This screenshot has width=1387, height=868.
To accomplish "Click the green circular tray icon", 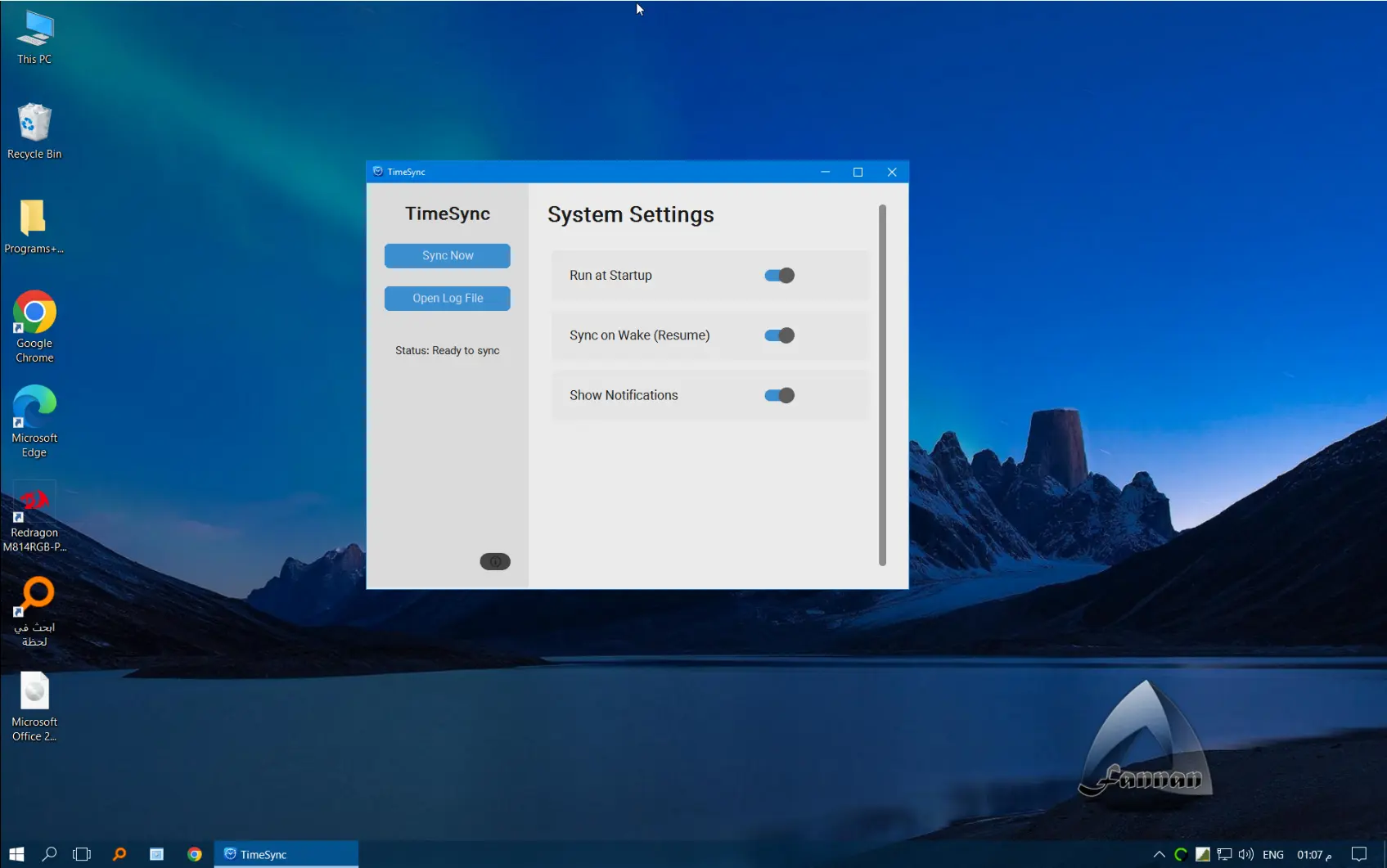I will point(1181,854).
